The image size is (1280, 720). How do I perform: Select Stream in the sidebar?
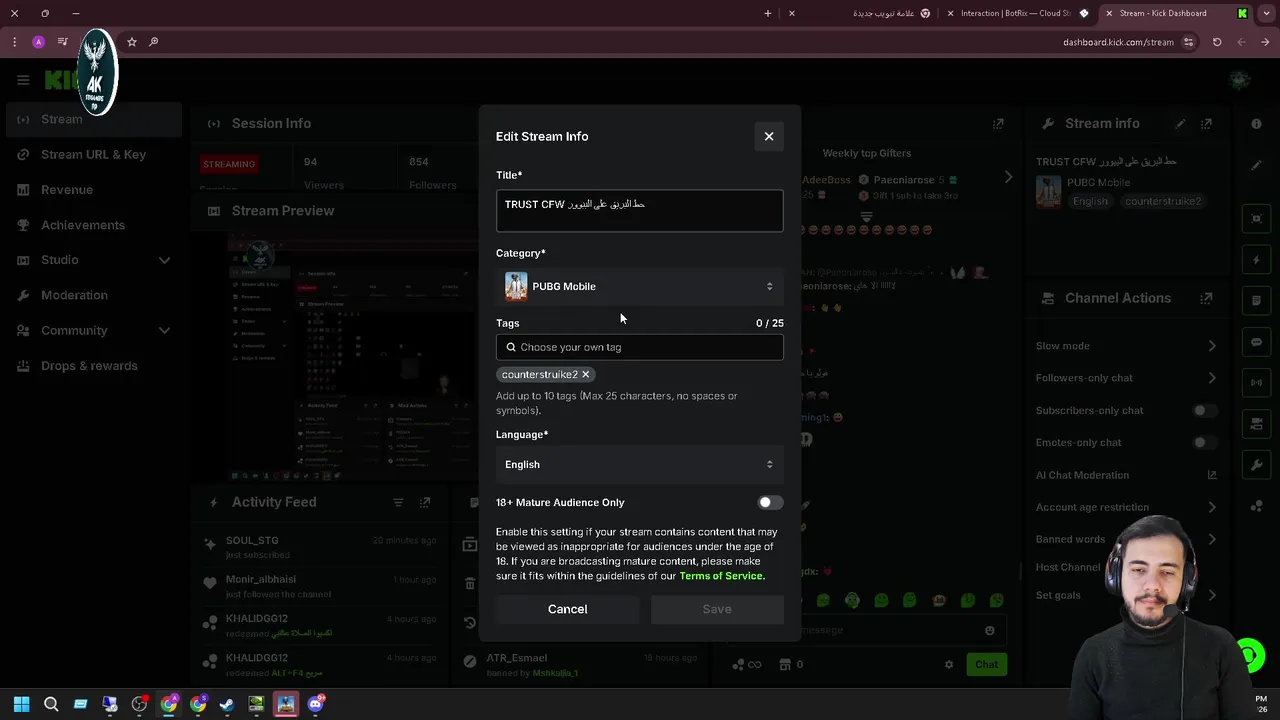coord(92,119)
